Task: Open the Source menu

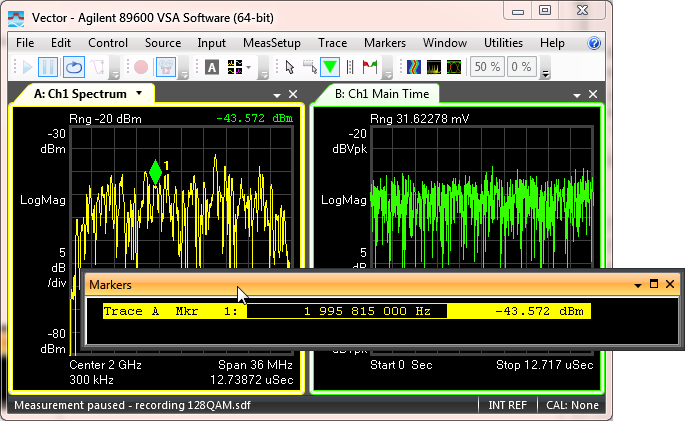Action: [x=163, y=43]
